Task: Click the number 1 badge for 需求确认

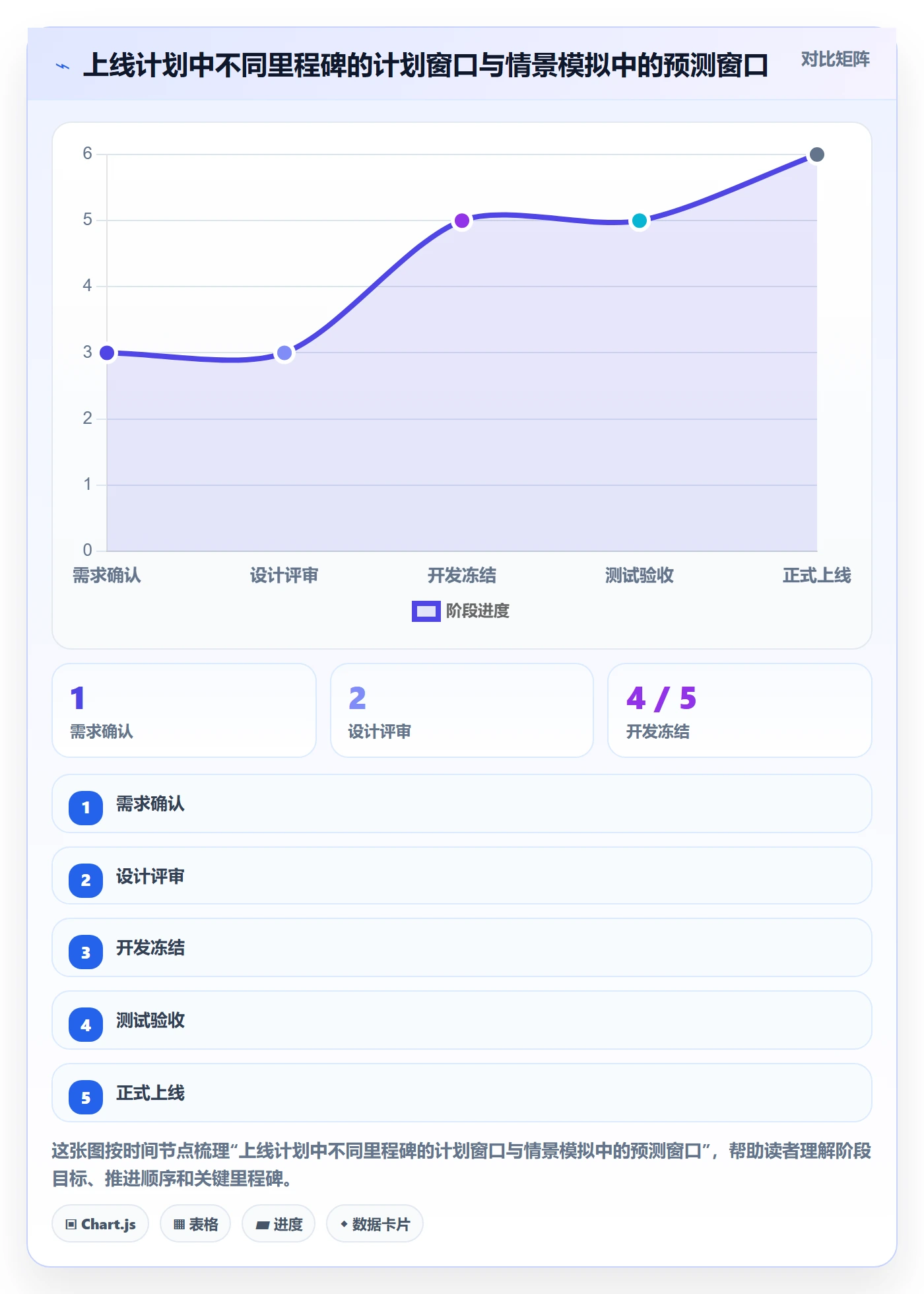Action: pos(86,807)
